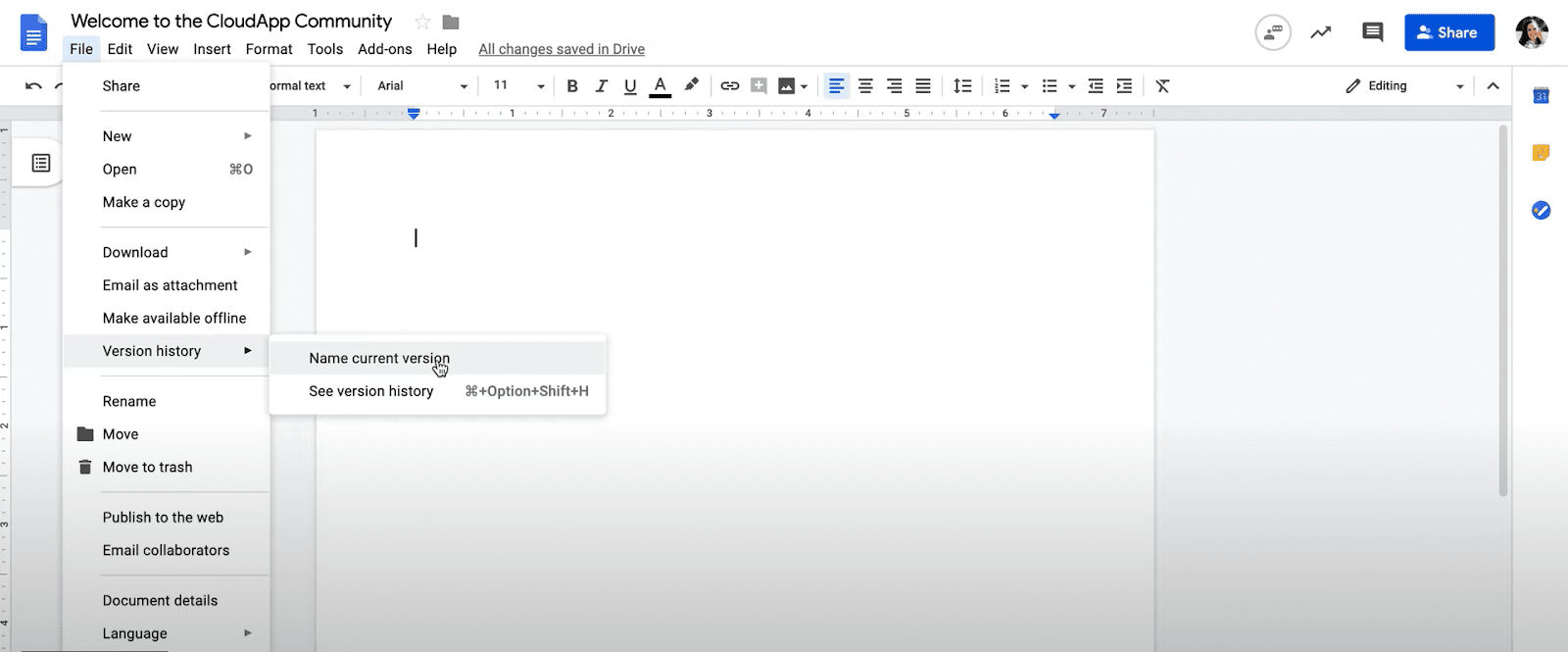Screen dimensions: 1568x652
Task: Choose Email as attachment
Action: tap(167, 285)
